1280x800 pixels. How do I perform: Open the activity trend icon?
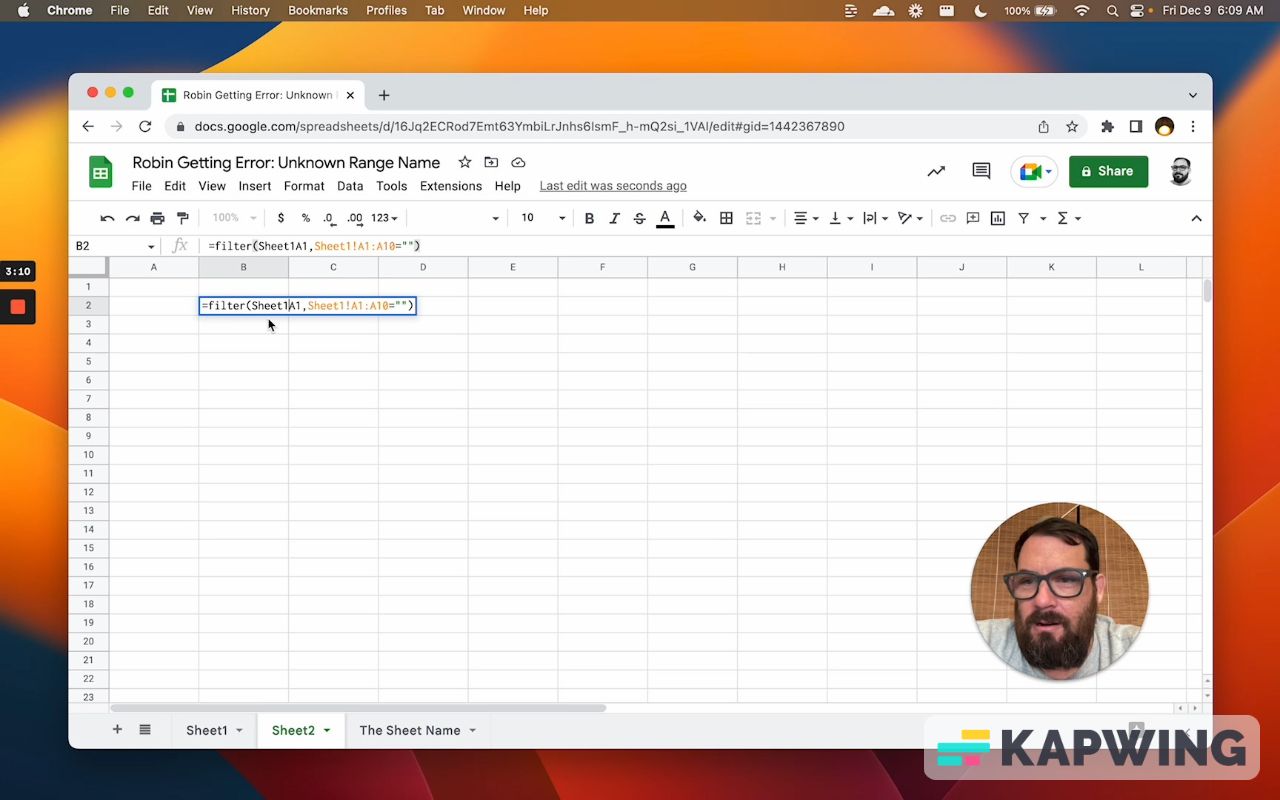[936, 171]
